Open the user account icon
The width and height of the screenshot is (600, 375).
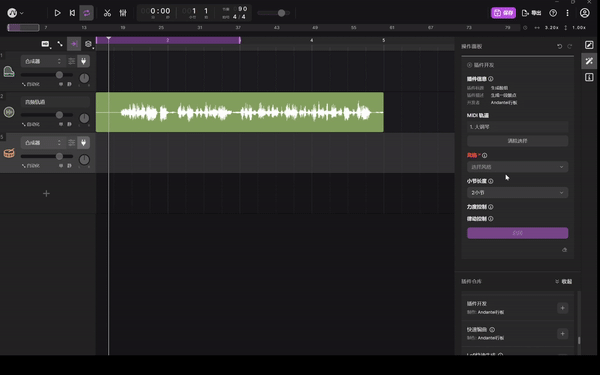(x=584, y=13)
